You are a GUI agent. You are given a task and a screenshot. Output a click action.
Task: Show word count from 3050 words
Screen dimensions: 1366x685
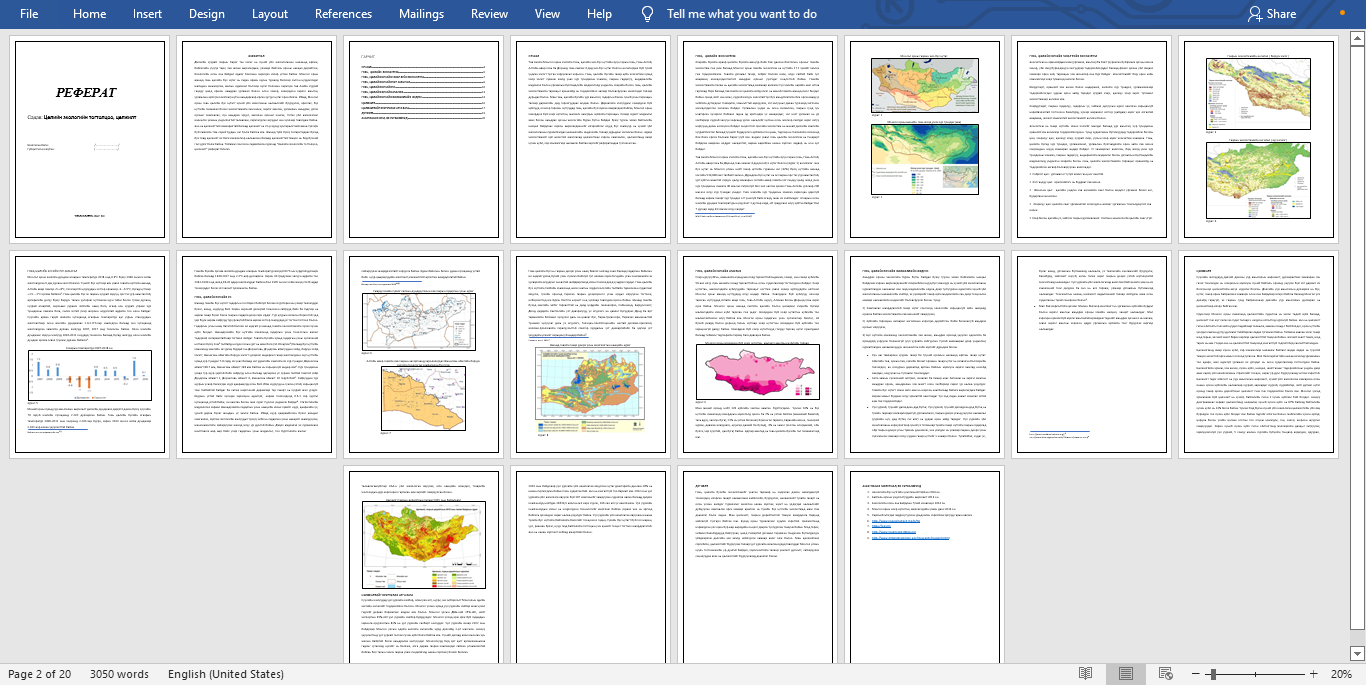click(x=119, y=674)
